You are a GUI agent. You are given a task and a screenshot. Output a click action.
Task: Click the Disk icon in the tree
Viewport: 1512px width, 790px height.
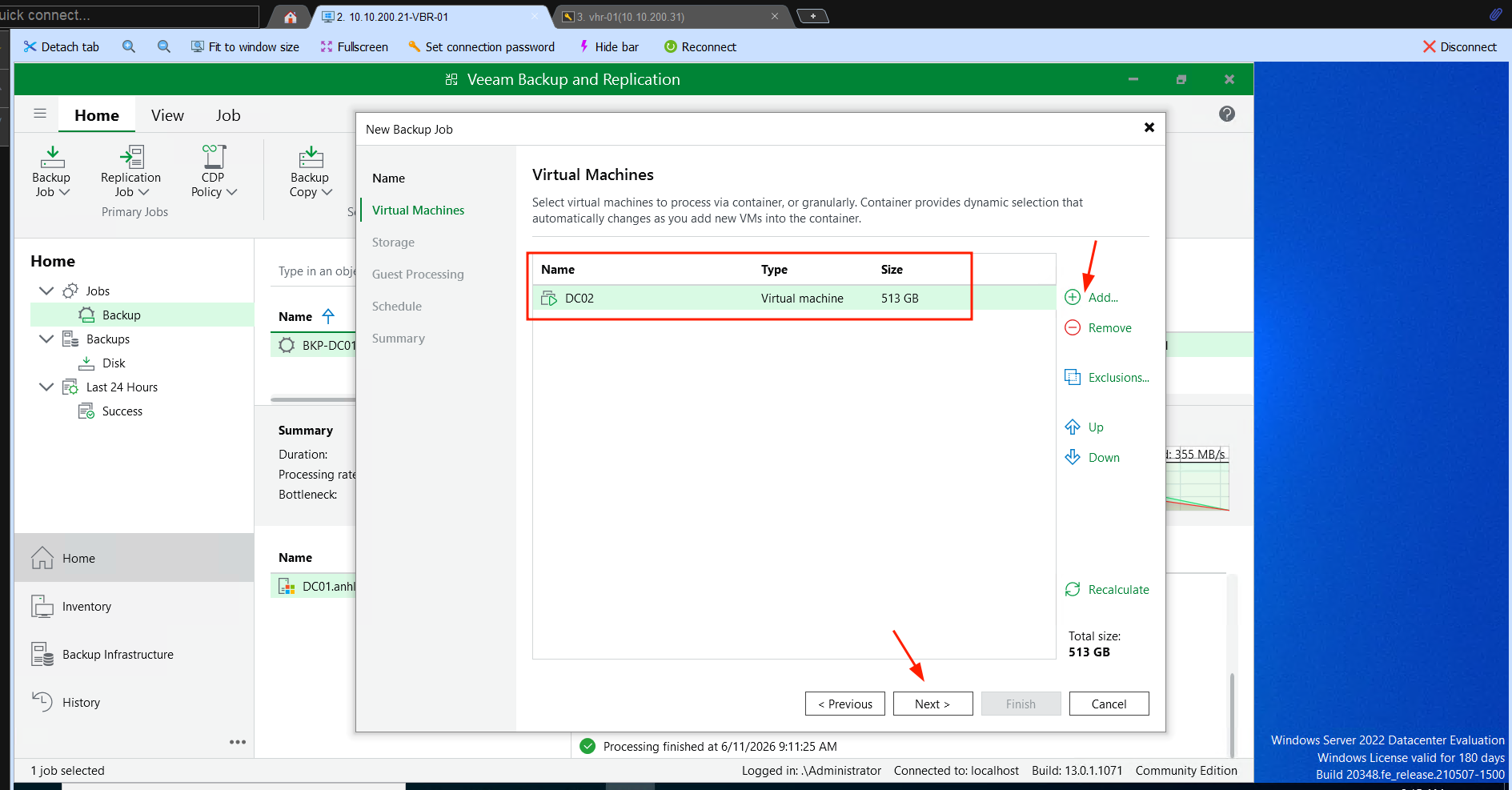[x=86, y=363]
